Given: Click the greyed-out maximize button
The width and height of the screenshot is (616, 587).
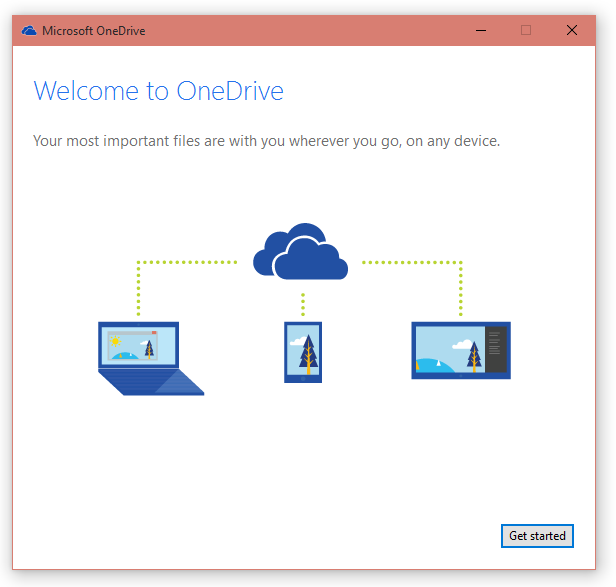Looking at the screenshot, I should coord(526,30).
